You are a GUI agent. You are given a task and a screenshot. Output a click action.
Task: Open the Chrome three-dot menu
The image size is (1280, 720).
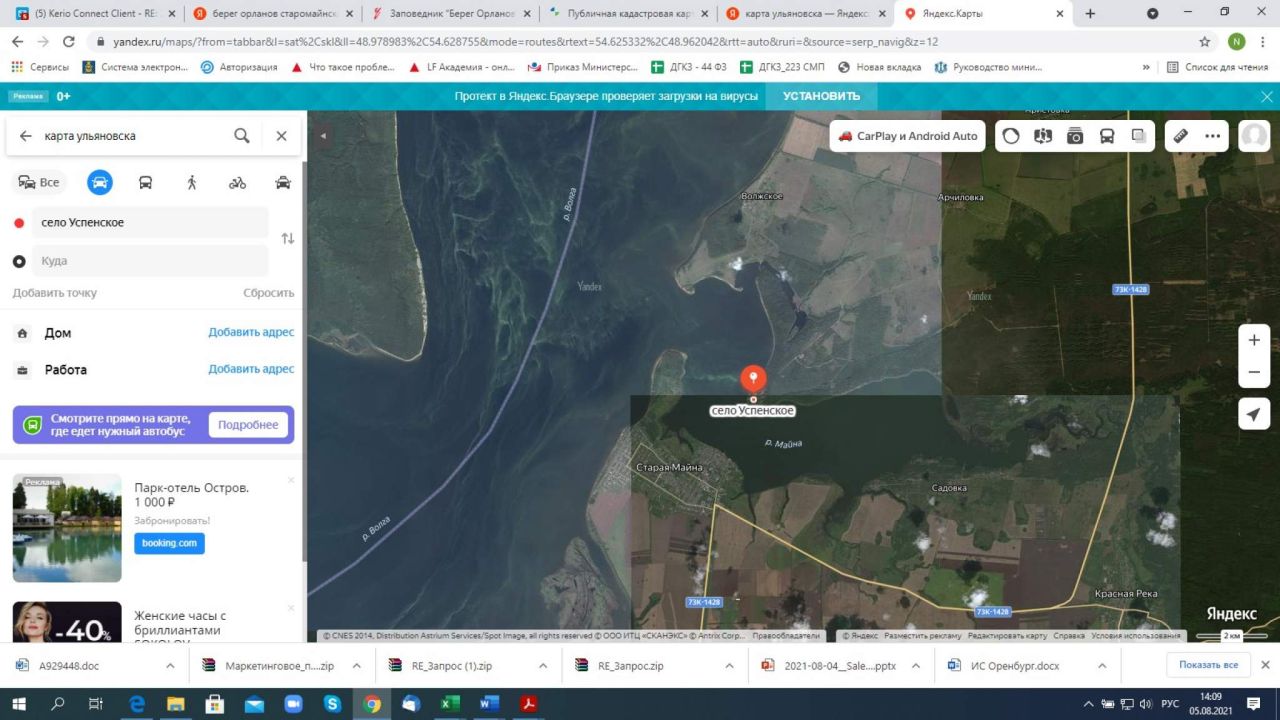pyautogui.click(x=1264, y=42)
